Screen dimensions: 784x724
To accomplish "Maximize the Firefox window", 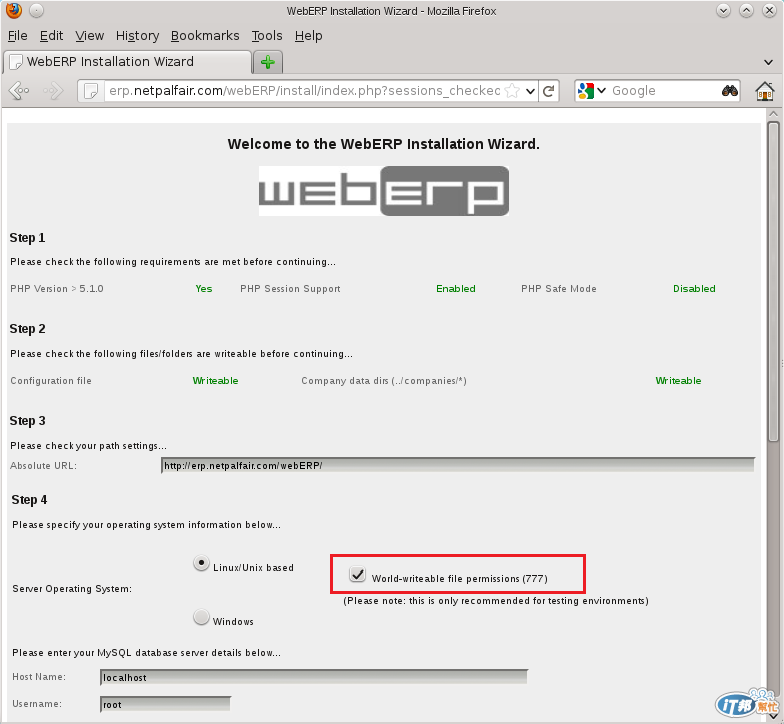I will (746, 10).
